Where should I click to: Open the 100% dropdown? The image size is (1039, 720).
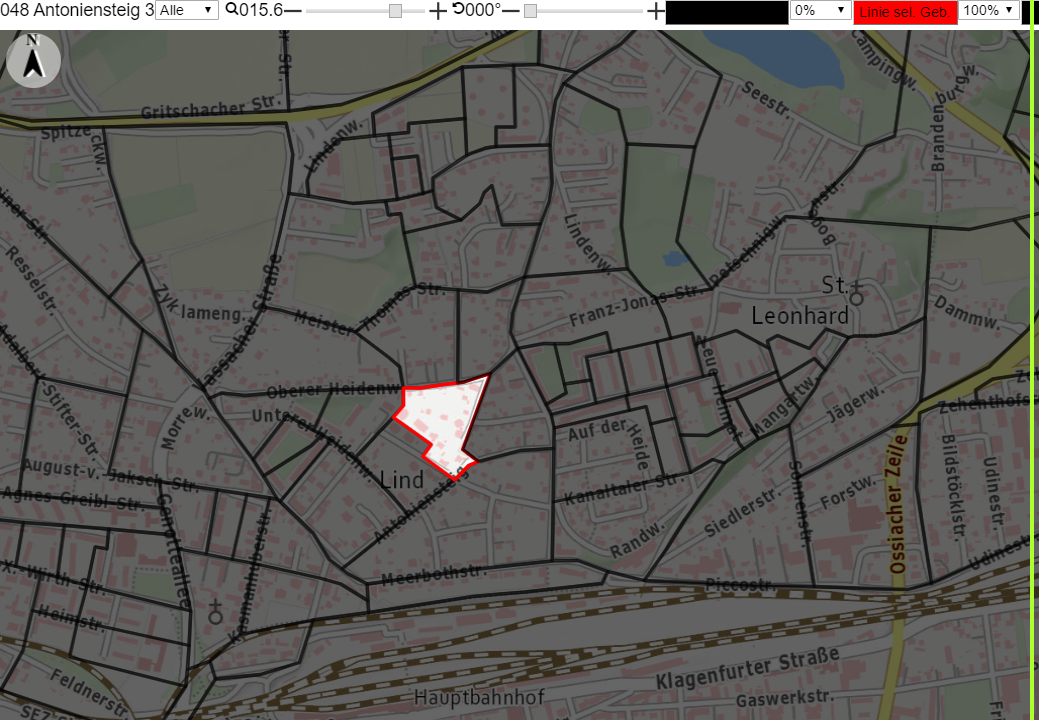(989, 10)
